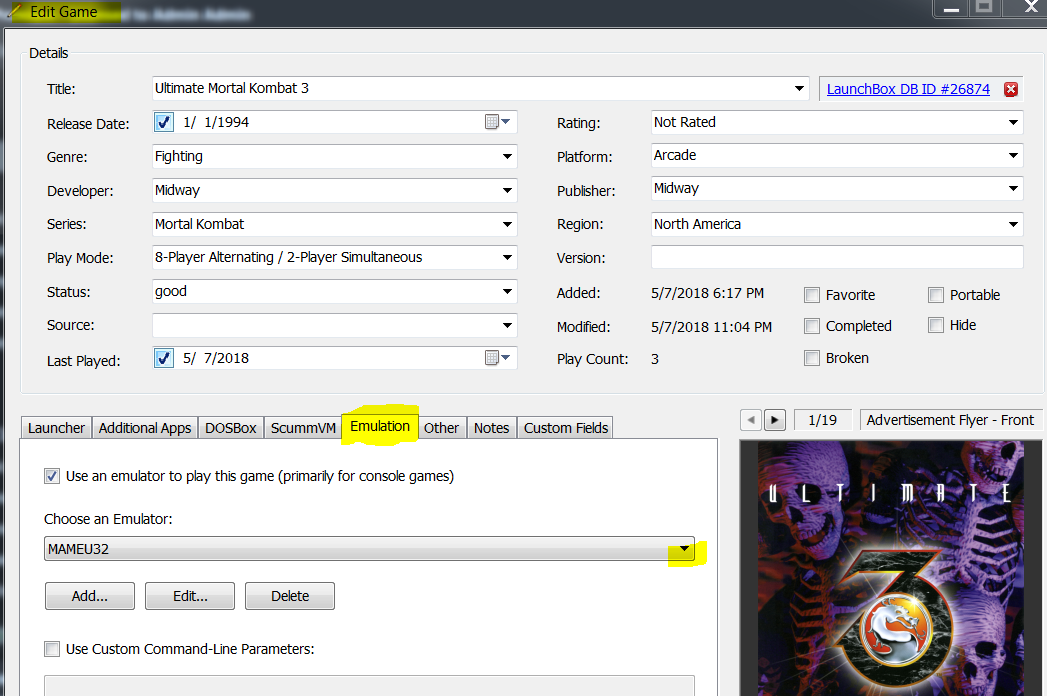The height and width of the screenshot is (696, 1047).
Task: Enable the Portable checkbox
Action: 936,295
